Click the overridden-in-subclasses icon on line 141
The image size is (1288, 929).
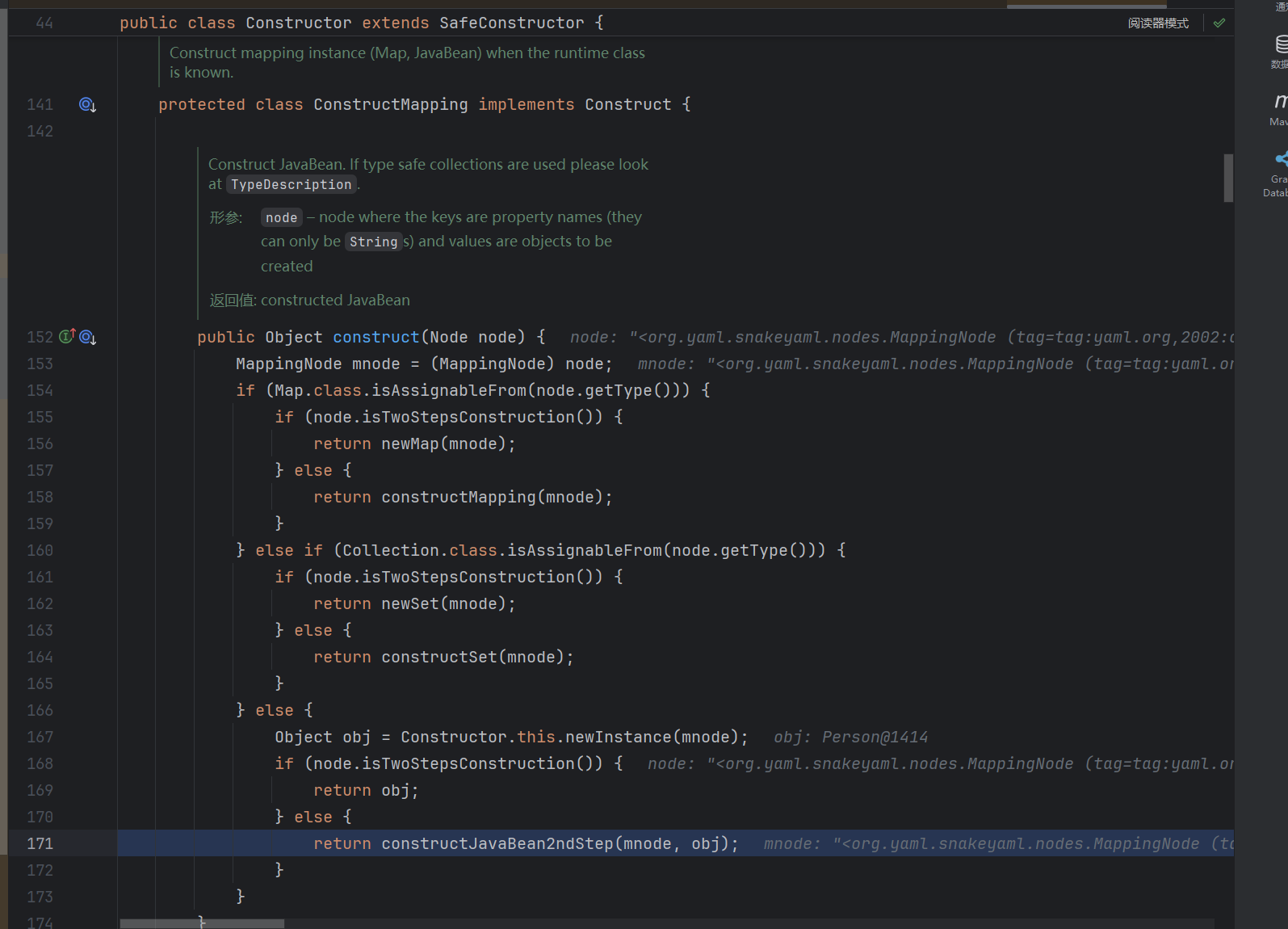[87, 105]
